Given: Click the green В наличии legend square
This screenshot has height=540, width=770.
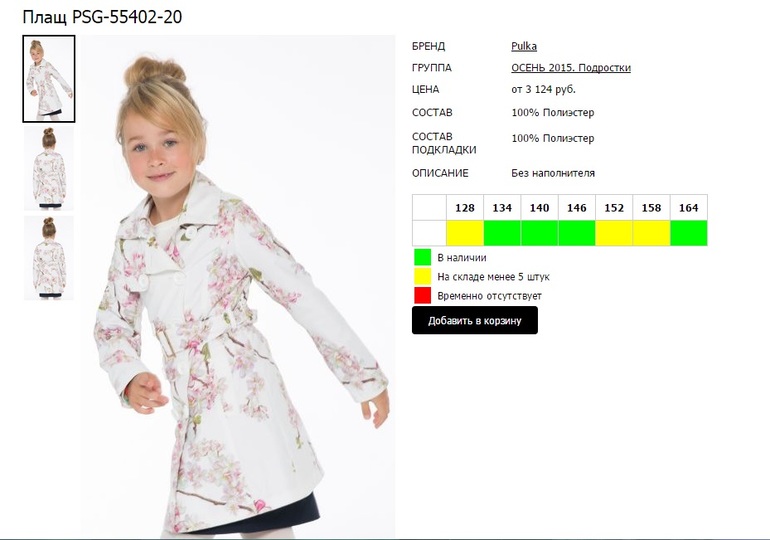Looking at the screenshot, I should [422, 257].
